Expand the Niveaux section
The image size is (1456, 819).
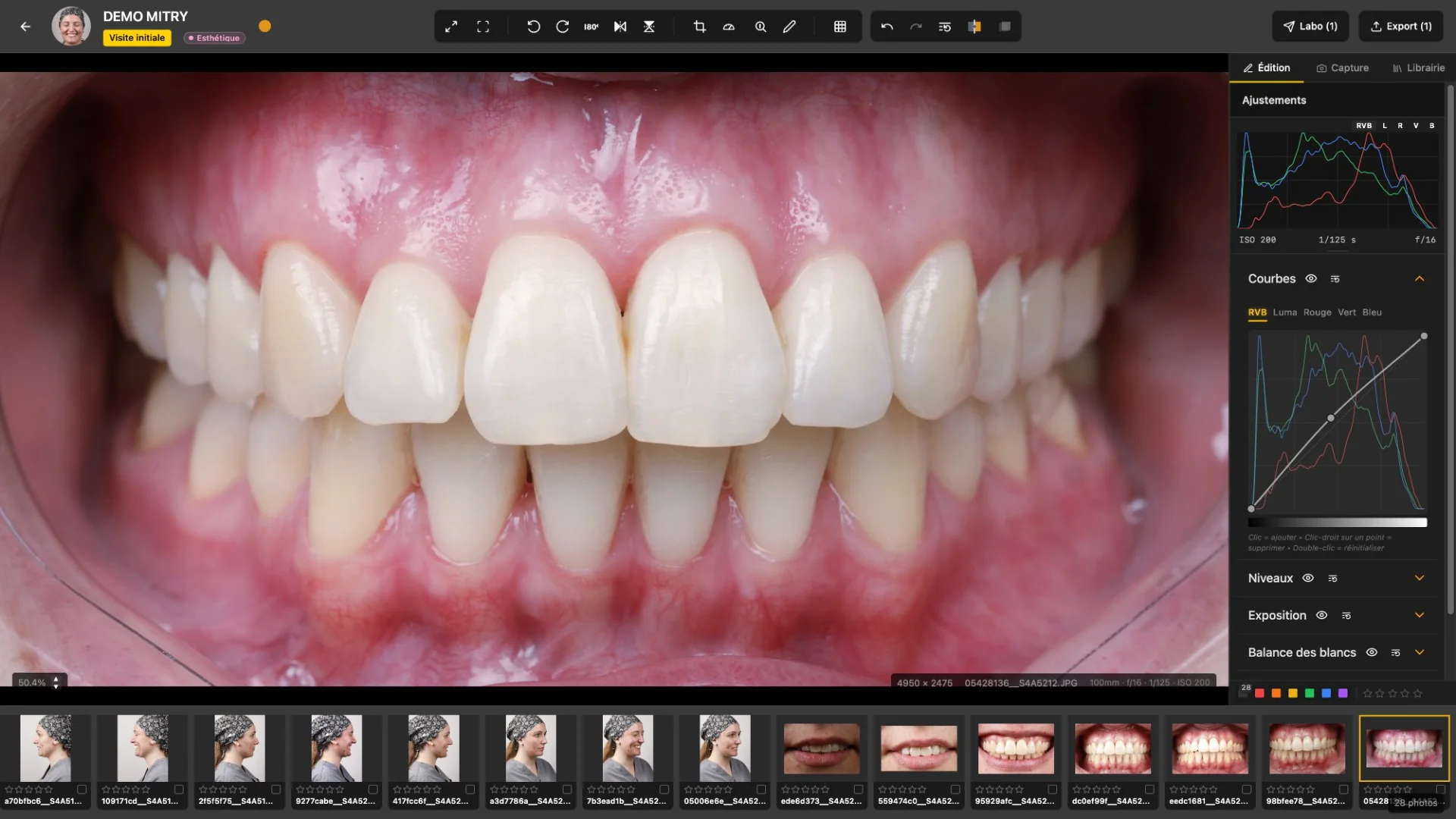[1420, 578]
